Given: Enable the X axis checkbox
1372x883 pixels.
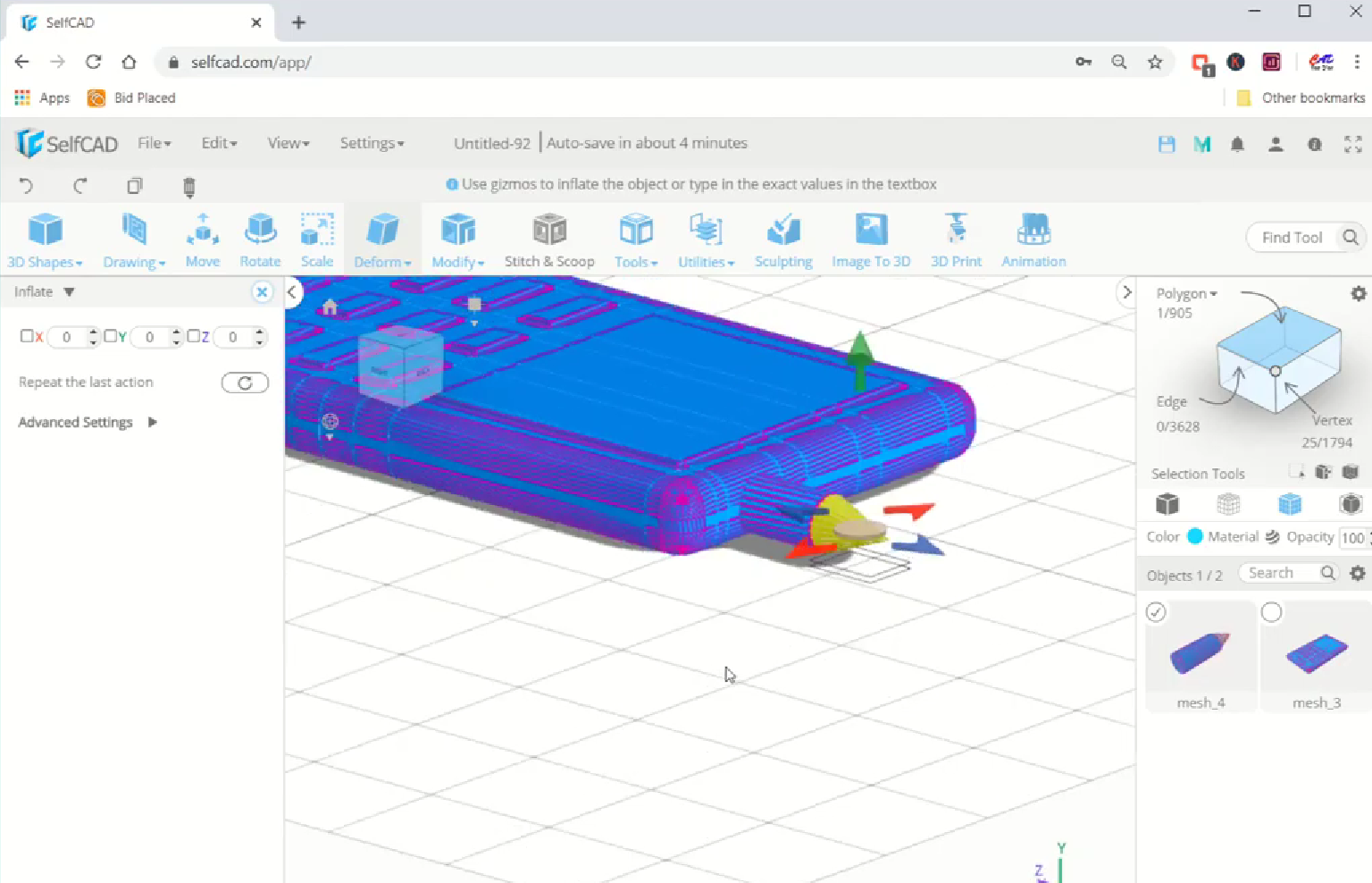Looking at the screenshot, I should pyautogui.click(x=27, y=336).
